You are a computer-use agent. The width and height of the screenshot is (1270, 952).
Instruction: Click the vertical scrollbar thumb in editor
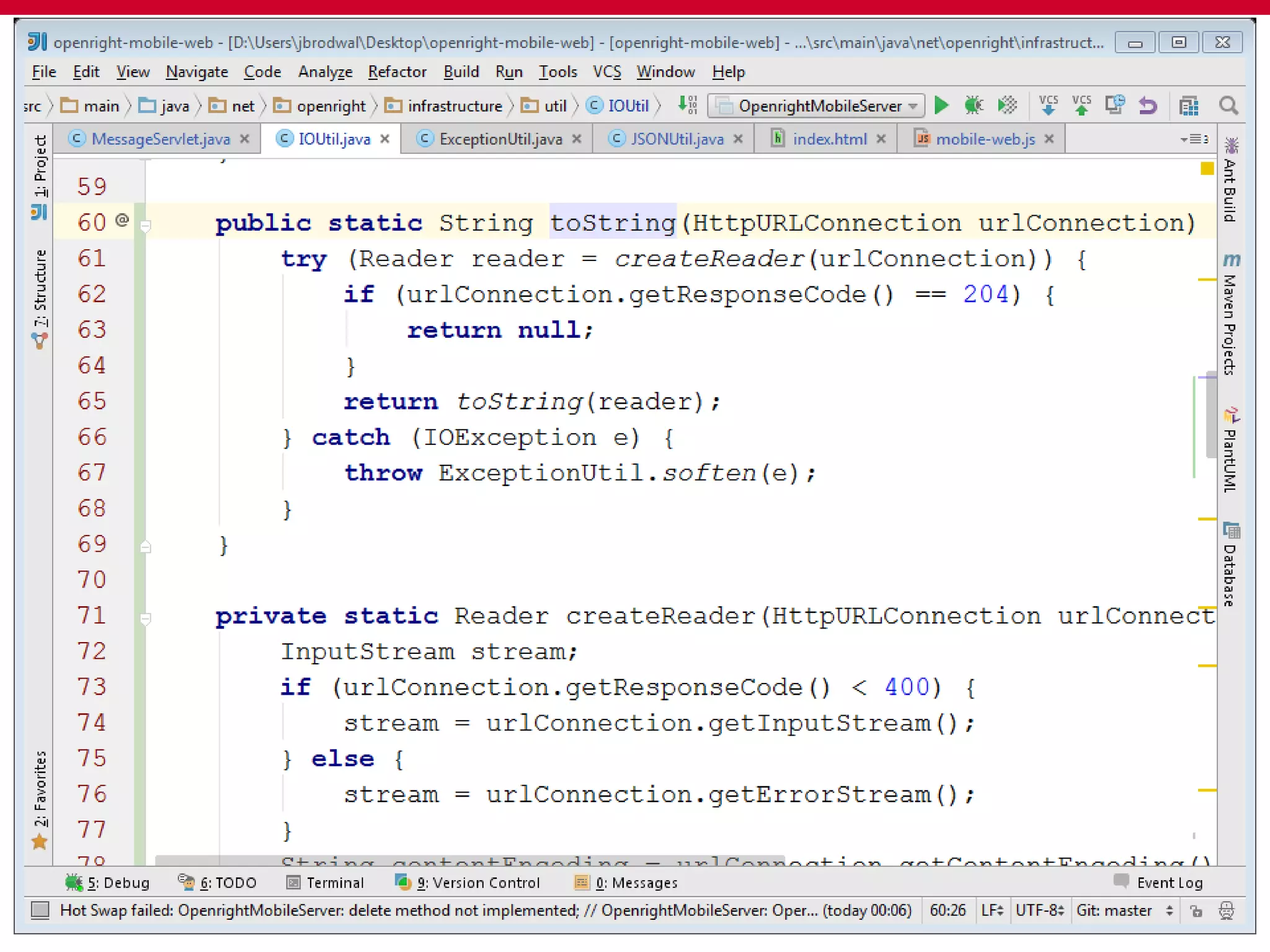click(x=1210, y=415)
